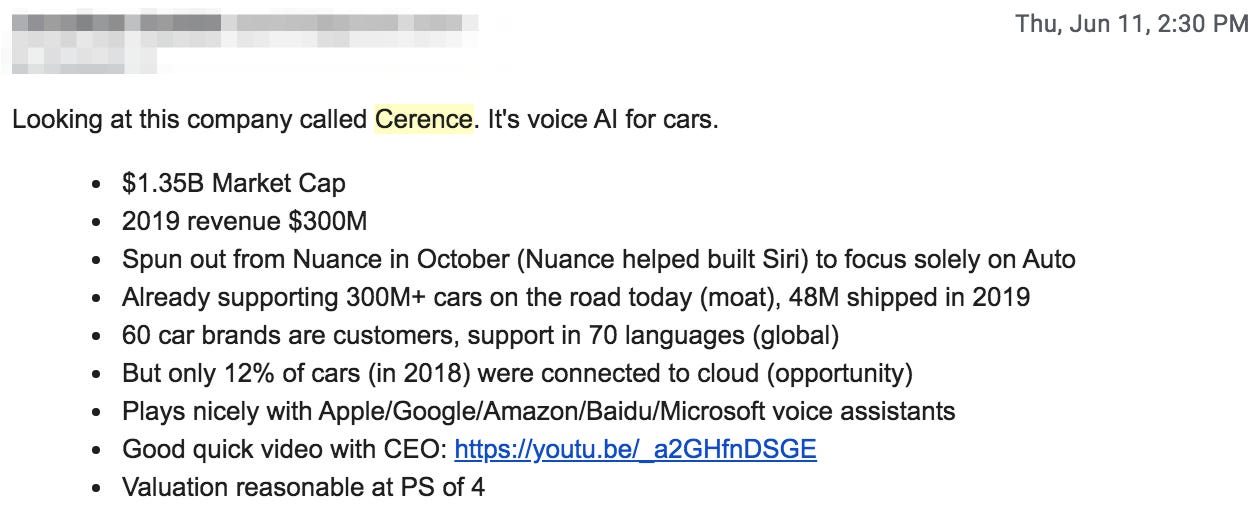Open the youtu.be video link
The width and height of the screenshot is (1260, 524).
[x=635, y=449]
